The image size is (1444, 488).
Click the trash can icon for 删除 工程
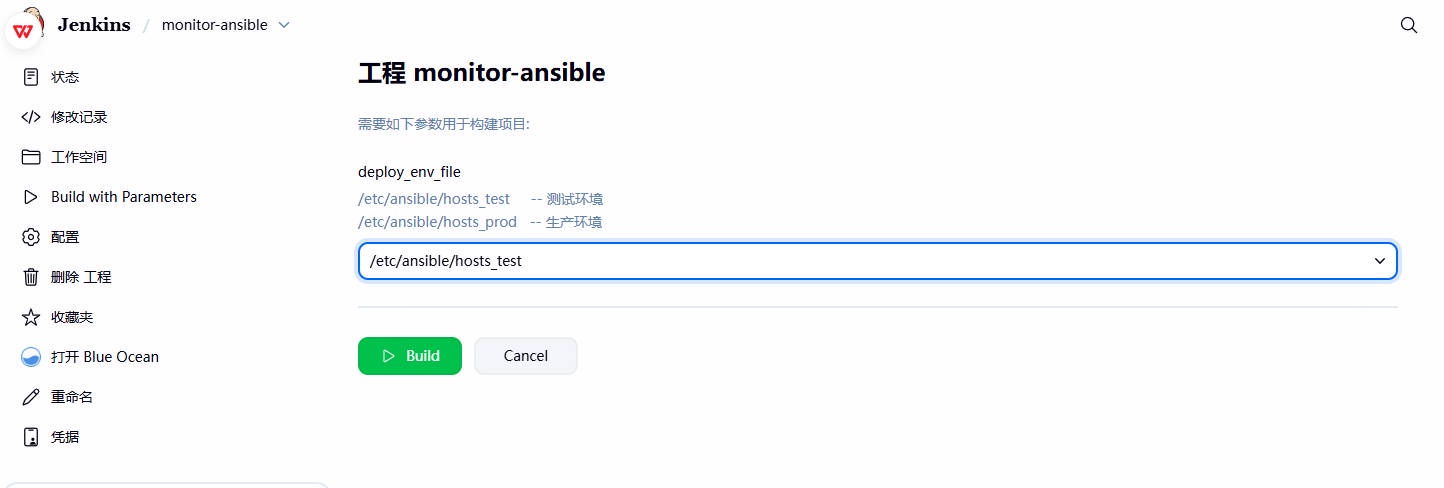[31, 277]
